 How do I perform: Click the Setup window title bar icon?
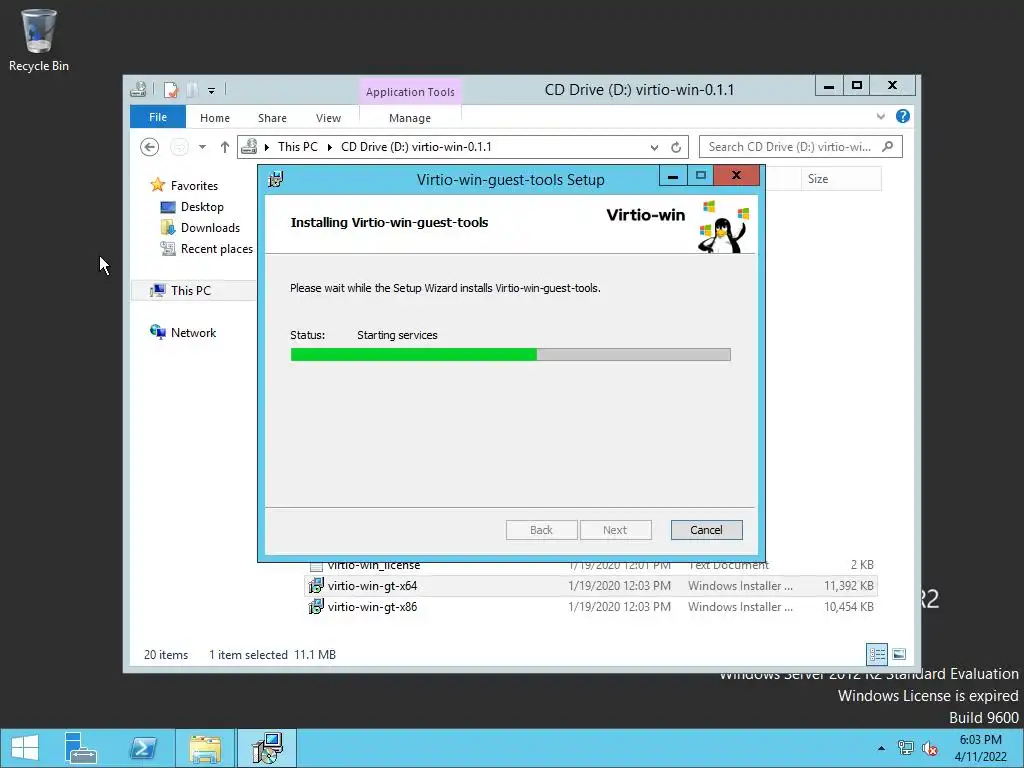tap(276, 179)
